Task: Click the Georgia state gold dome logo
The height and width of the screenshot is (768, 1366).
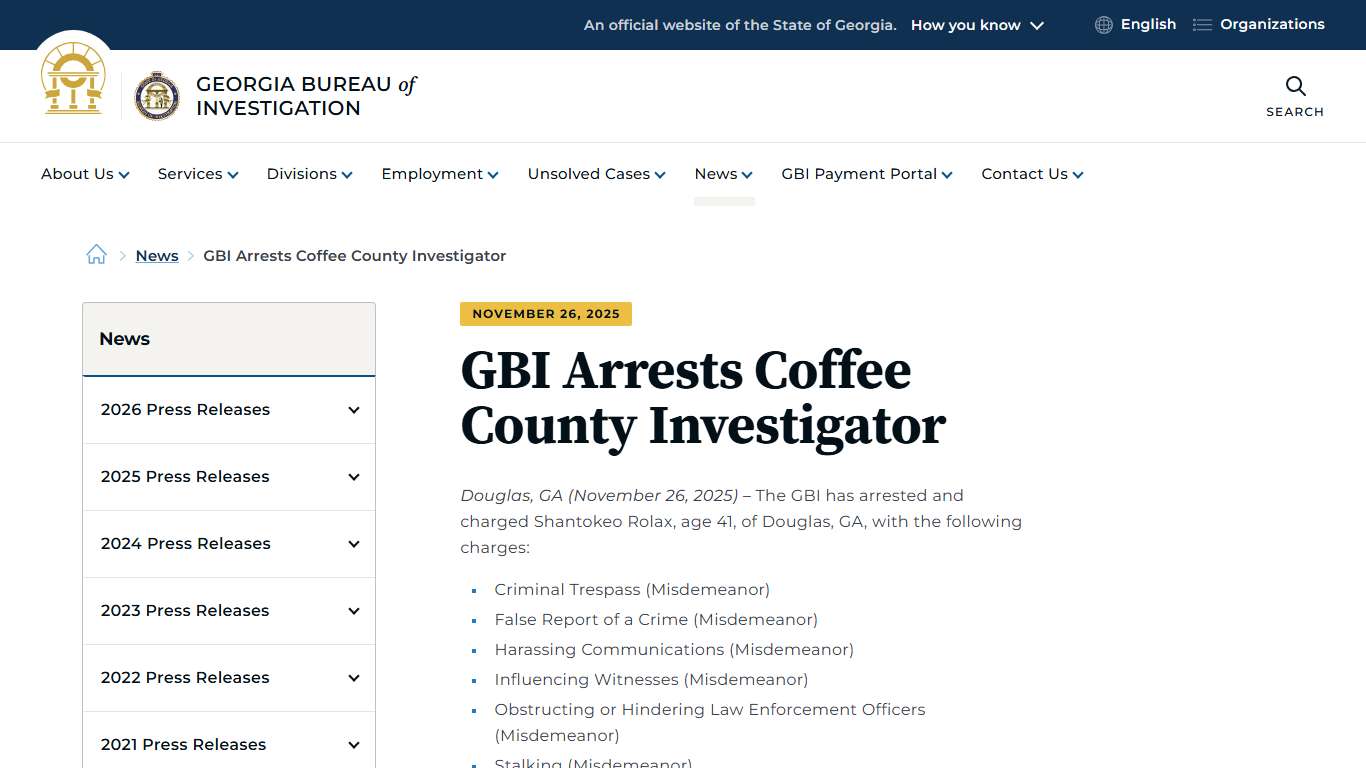Action: pyautogui.click(x=73, y=78)
